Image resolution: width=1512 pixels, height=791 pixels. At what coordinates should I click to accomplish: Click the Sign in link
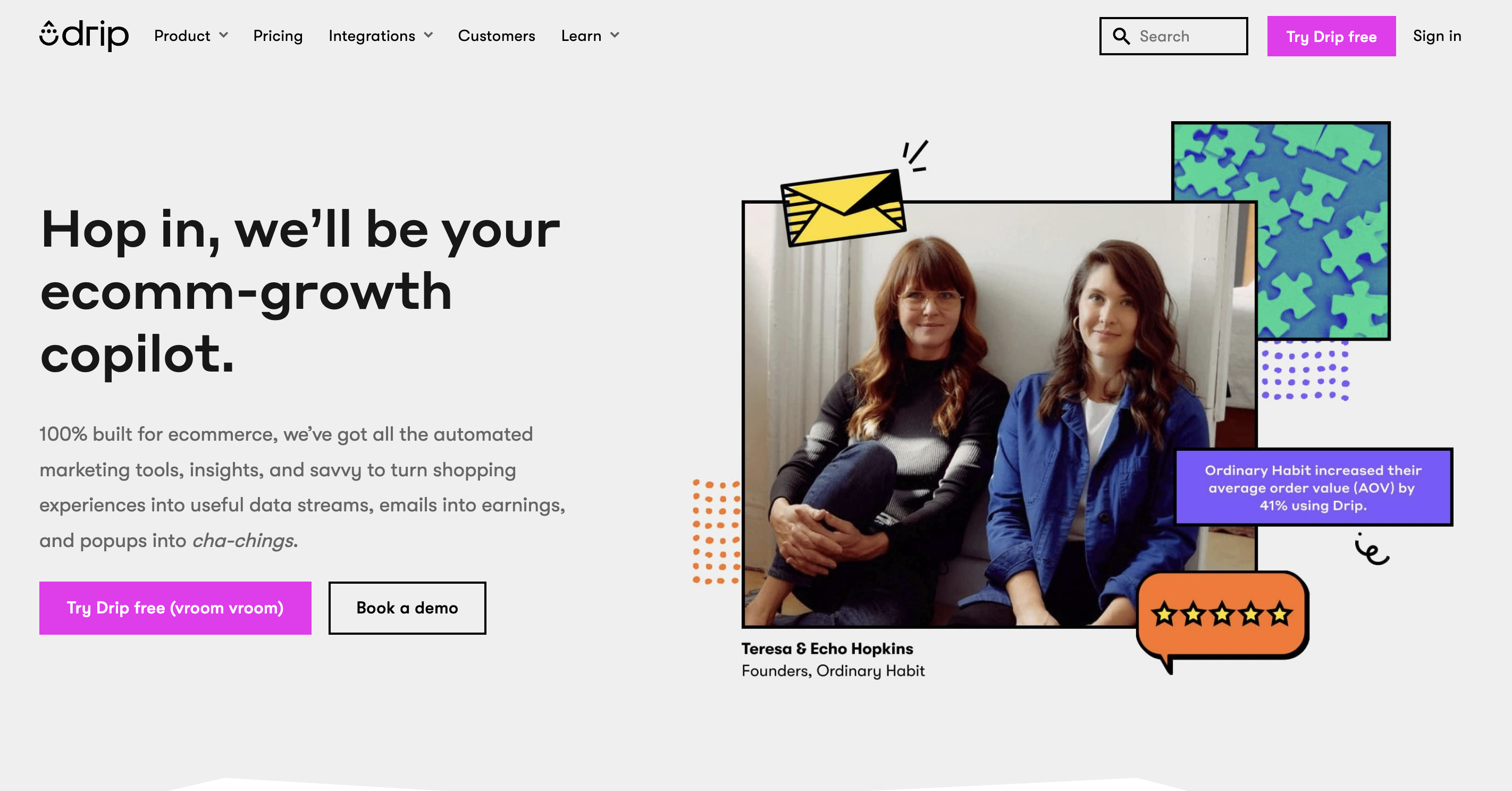pos(1437,36)
